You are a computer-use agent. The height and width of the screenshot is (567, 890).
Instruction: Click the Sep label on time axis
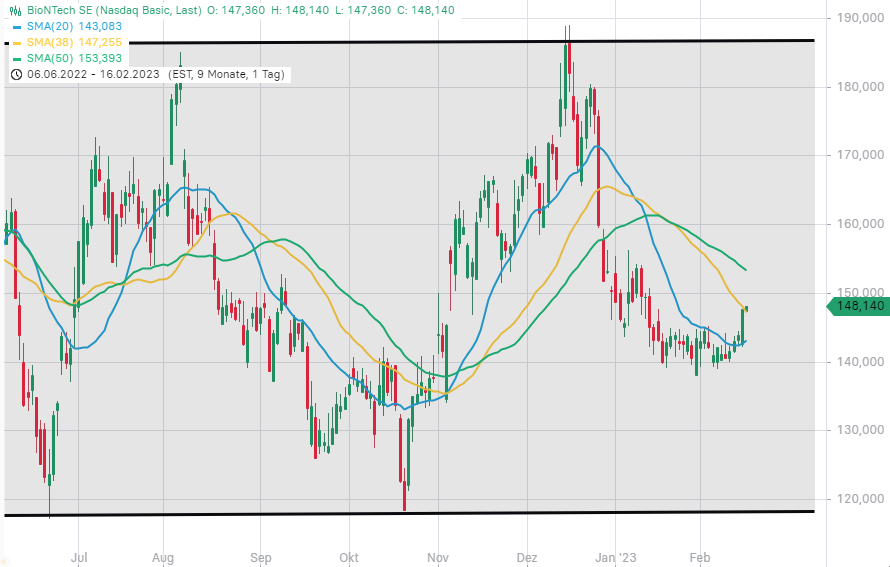pos(261,558)
